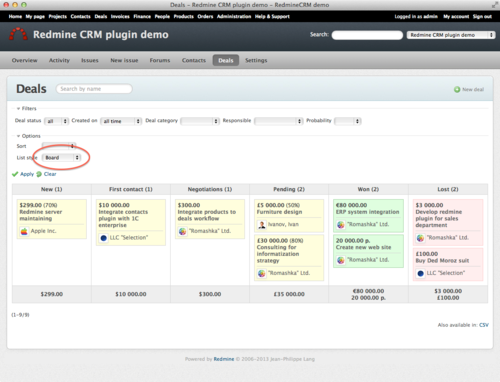
Task: Open Products in the top menu
Action: tap(183, 16)
